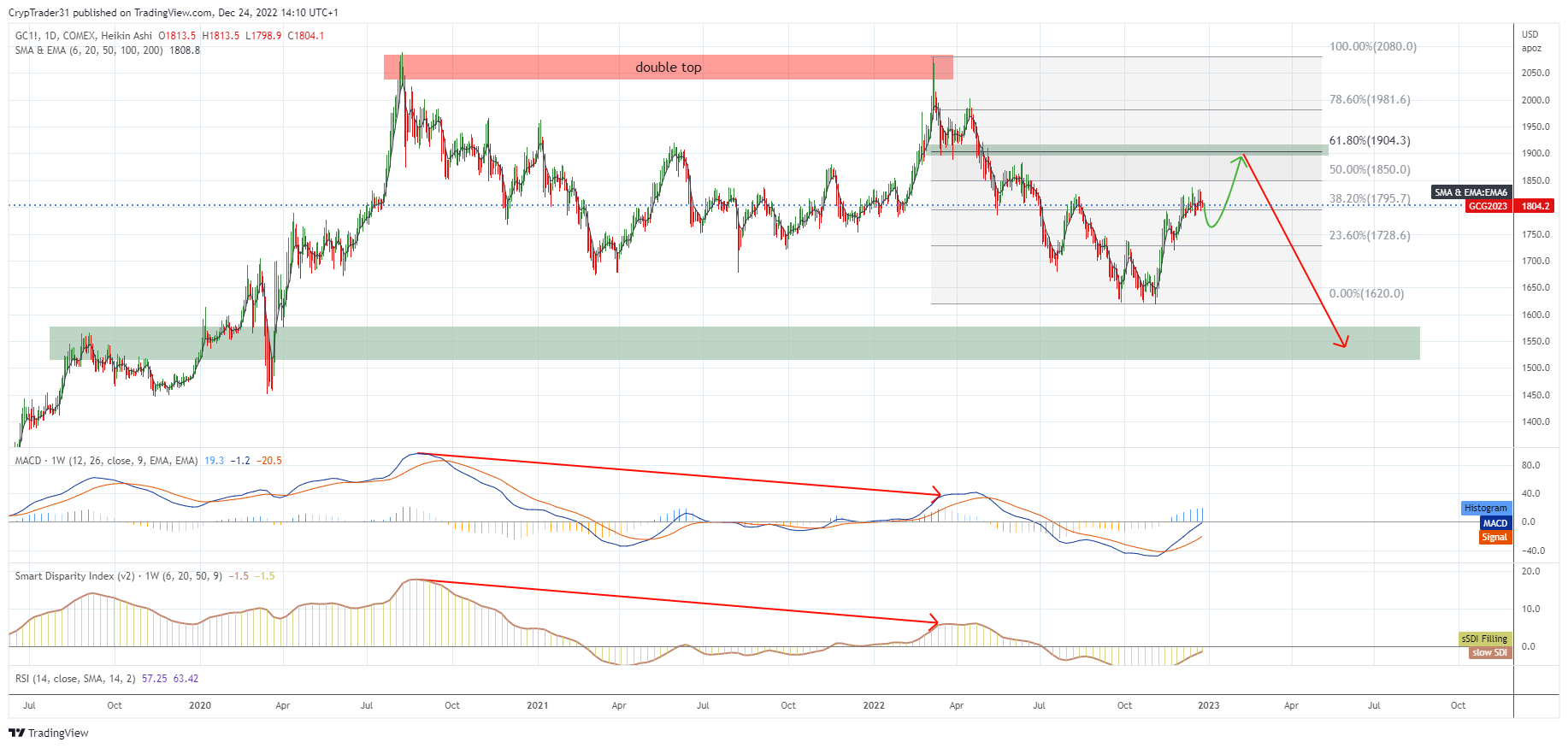Click the 1900.0 price axis label
The width and height of the screenshot is (1568, 748).
click(x=1536, y=153)
